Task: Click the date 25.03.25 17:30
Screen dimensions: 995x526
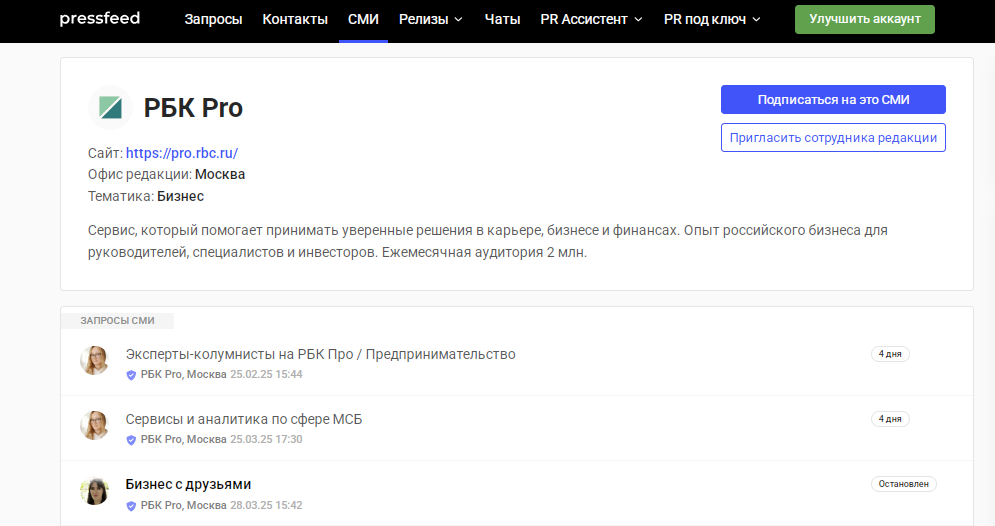Action: [x=266, y=440]
